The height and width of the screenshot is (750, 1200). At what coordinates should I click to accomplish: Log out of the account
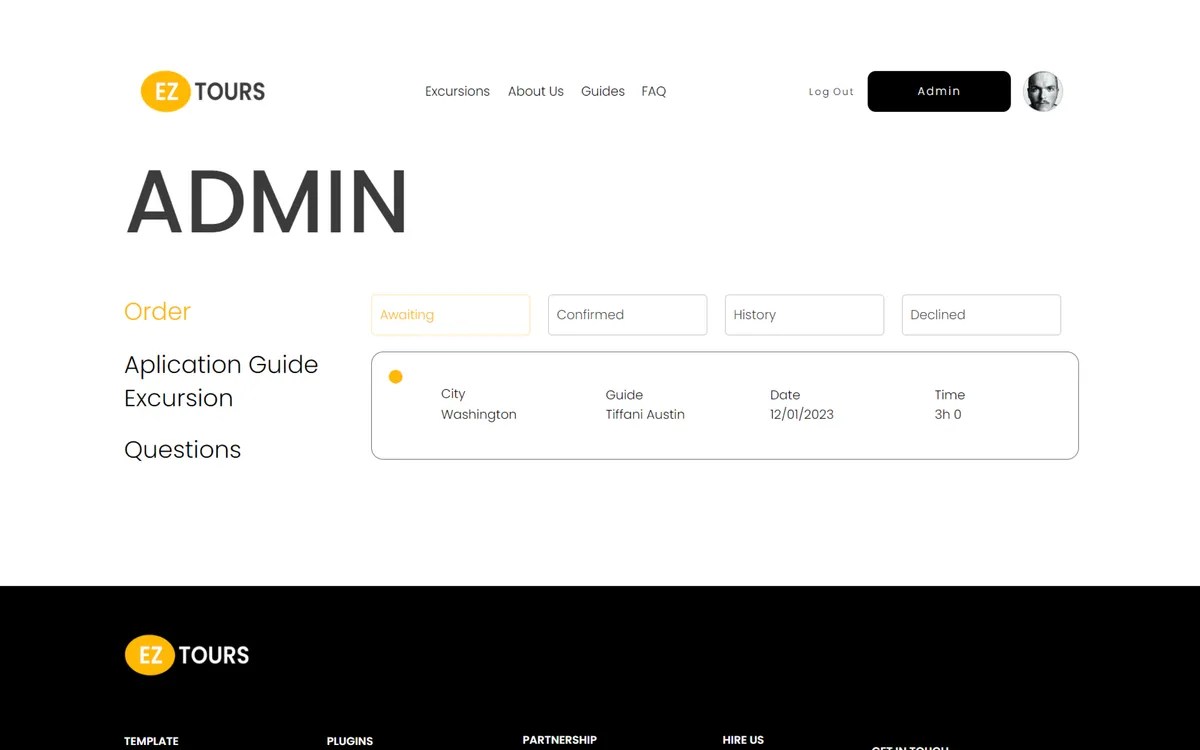(831, 92)
